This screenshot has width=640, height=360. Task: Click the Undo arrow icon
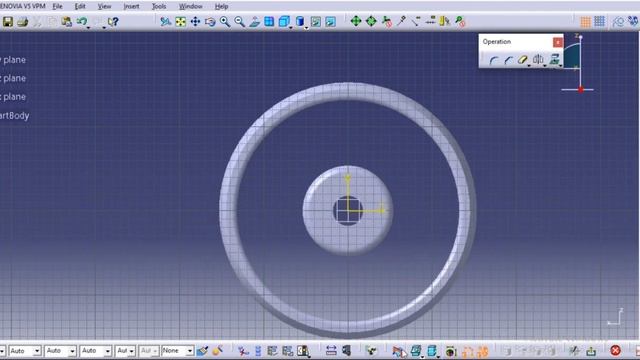tap(81, 21)
